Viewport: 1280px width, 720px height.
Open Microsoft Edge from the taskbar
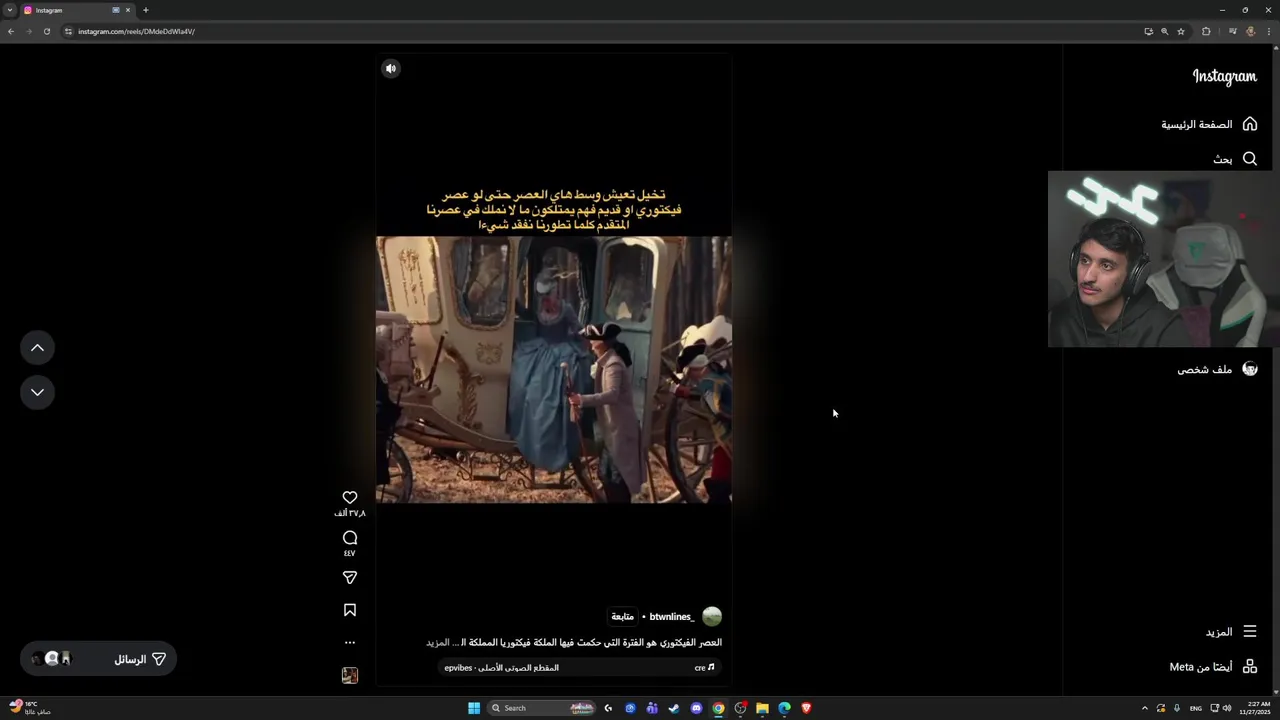(x=784, y=708)
